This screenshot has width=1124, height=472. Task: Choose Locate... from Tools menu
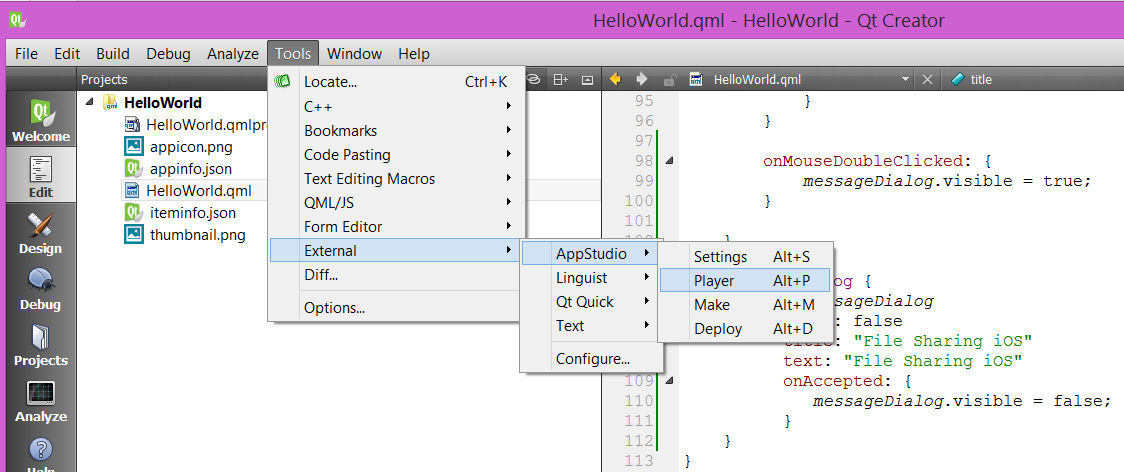[397, 82]
